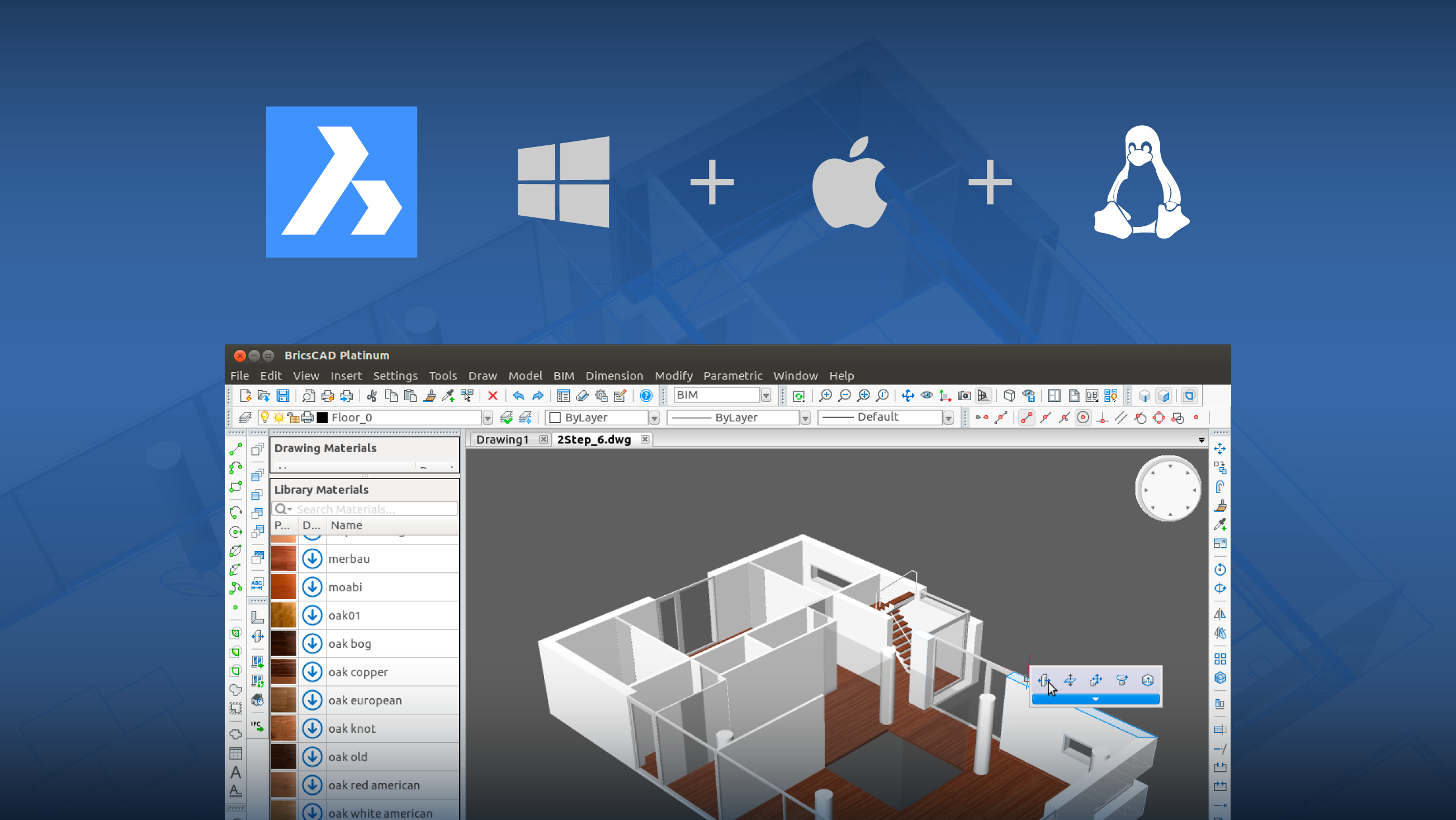Click the Match Properties paintbrush icon

click(429, 396)
